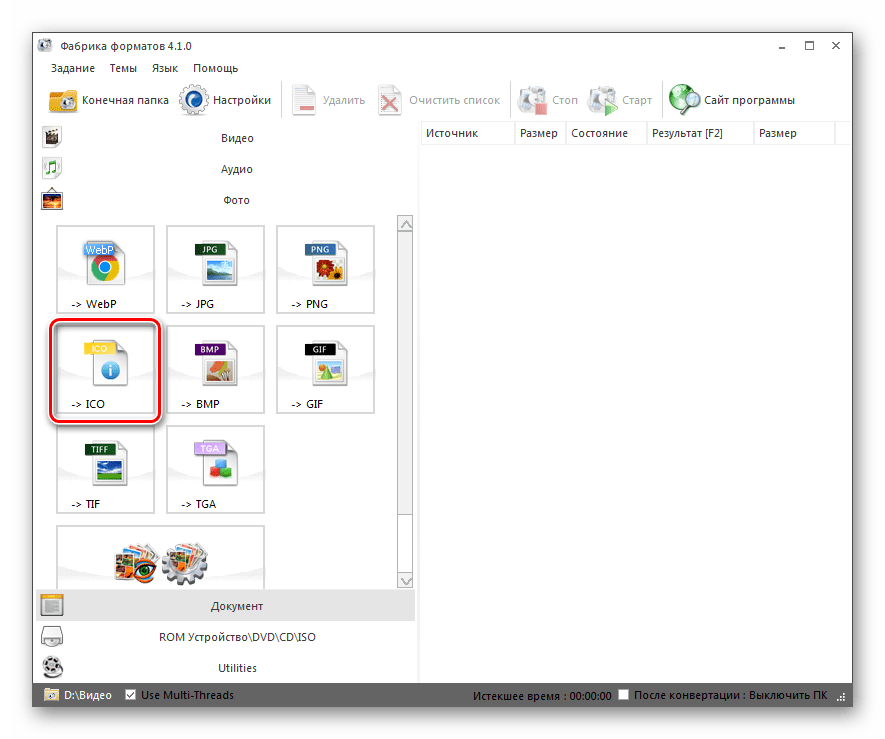Click the Результат [F2] column header

pyautogui.click(x=700, y=133)
